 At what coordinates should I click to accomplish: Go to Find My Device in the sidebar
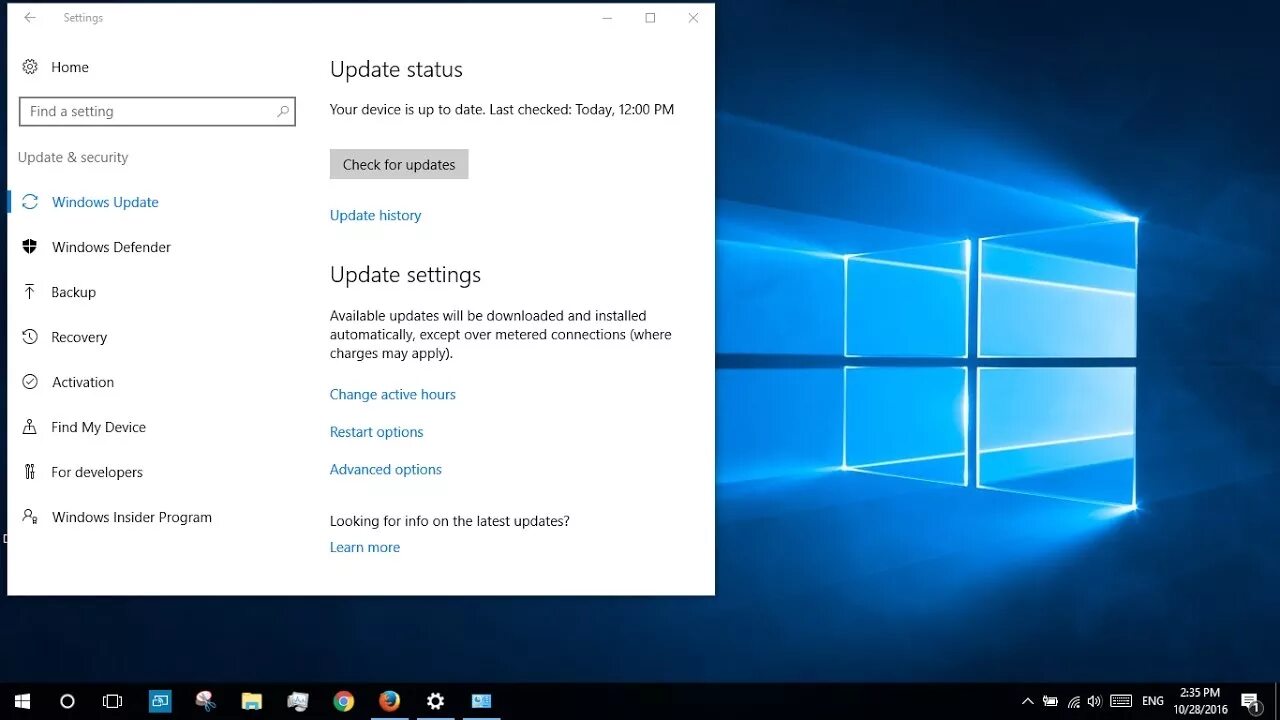(x=99, y=427)
